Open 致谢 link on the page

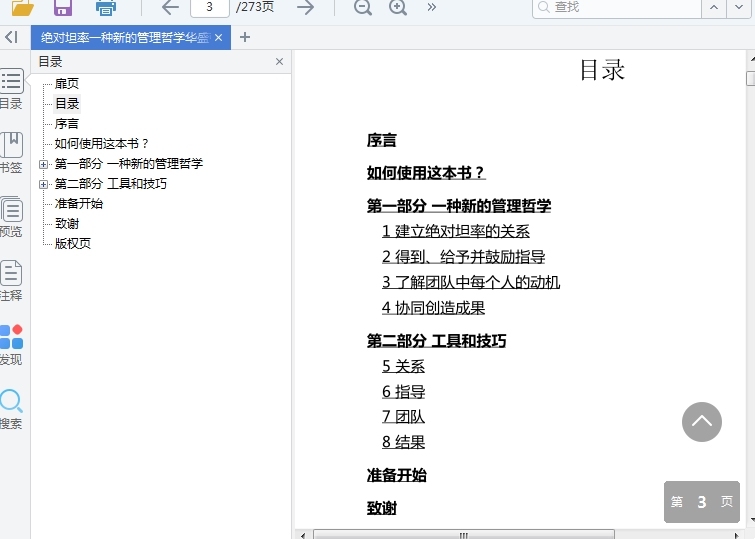coord(381,508)
